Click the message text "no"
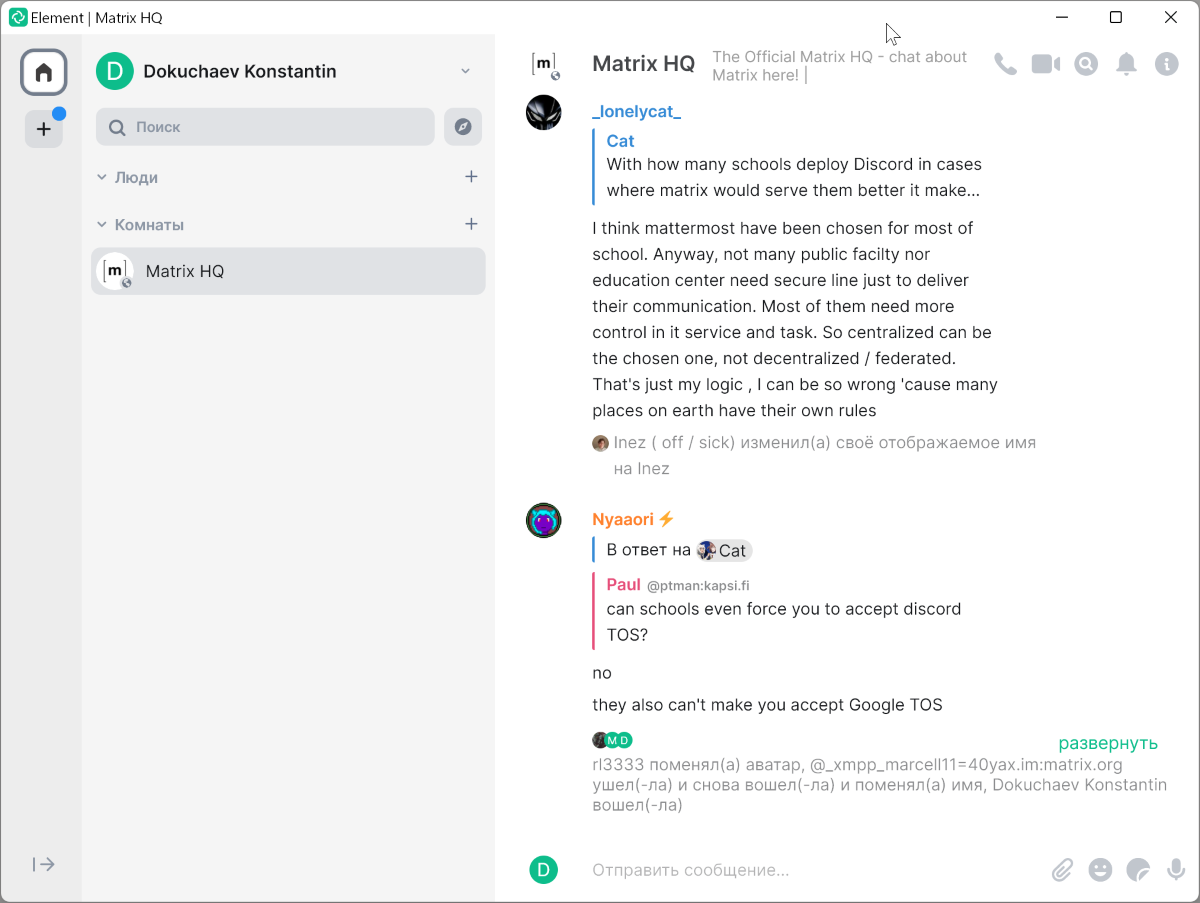 click(602, 673)
